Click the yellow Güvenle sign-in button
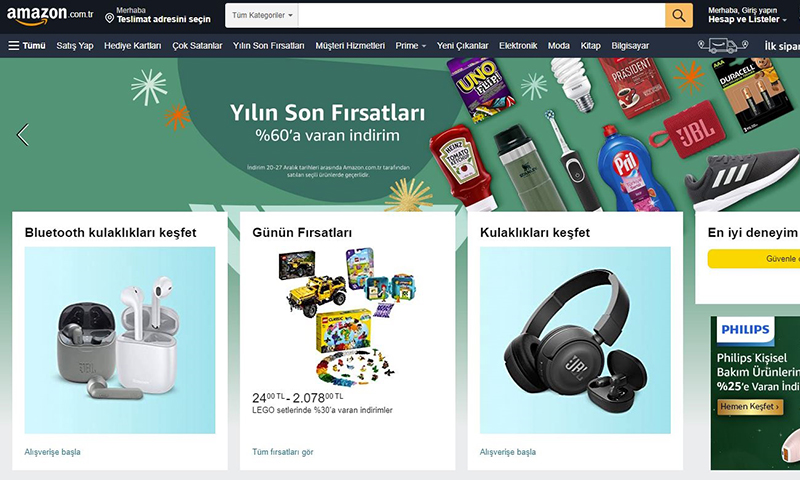The width and height of the screenshot is (800, 480). pos(754,259)
